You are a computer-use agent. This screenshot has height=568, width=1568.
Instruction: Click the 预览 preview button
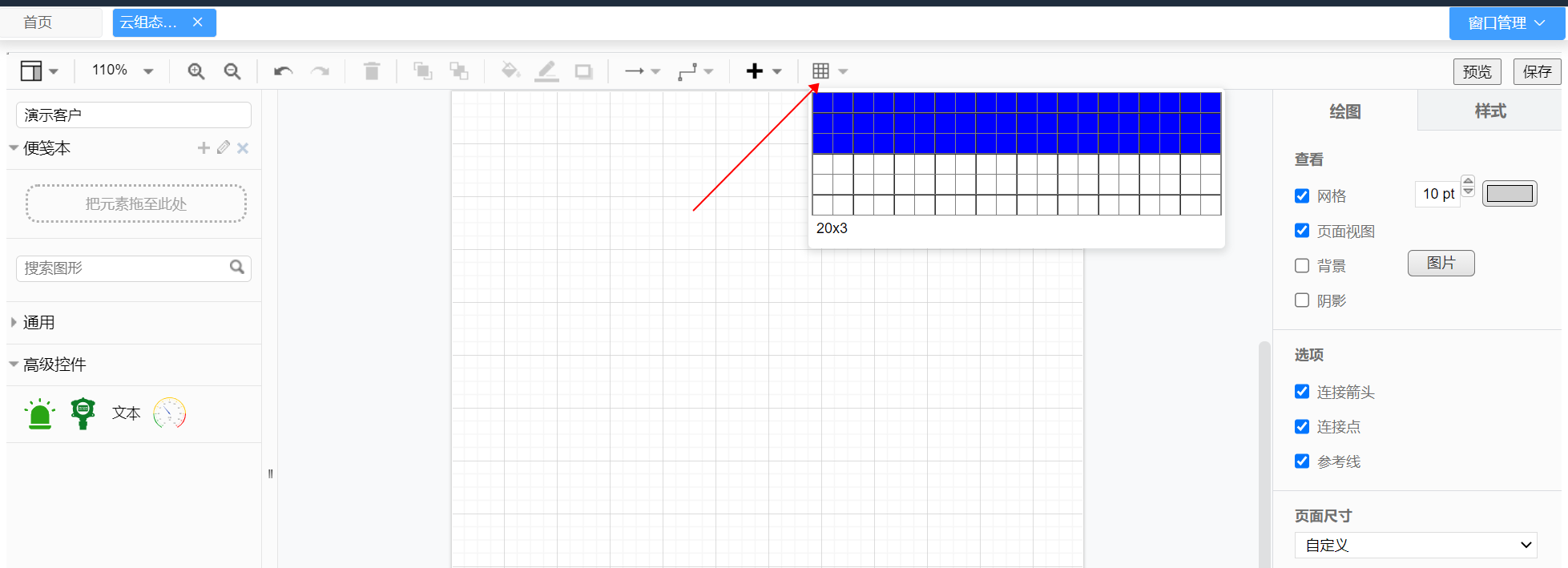[1477, 71]
